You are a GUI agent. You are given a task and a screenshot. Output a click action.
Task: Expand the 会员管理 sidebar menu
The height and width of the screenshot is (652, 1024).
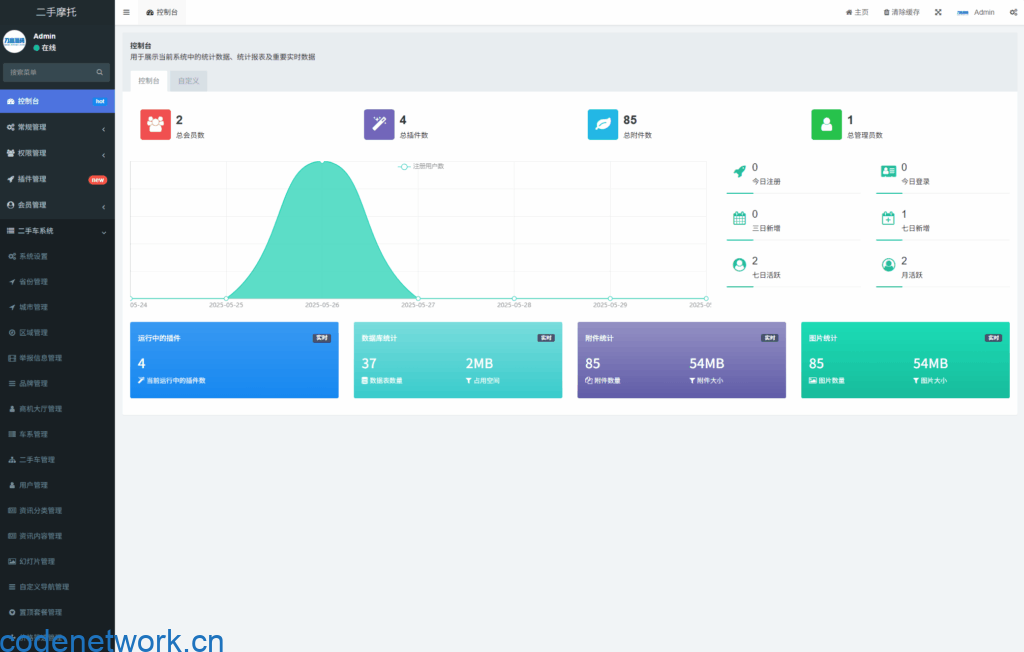[x=57, y=205]
